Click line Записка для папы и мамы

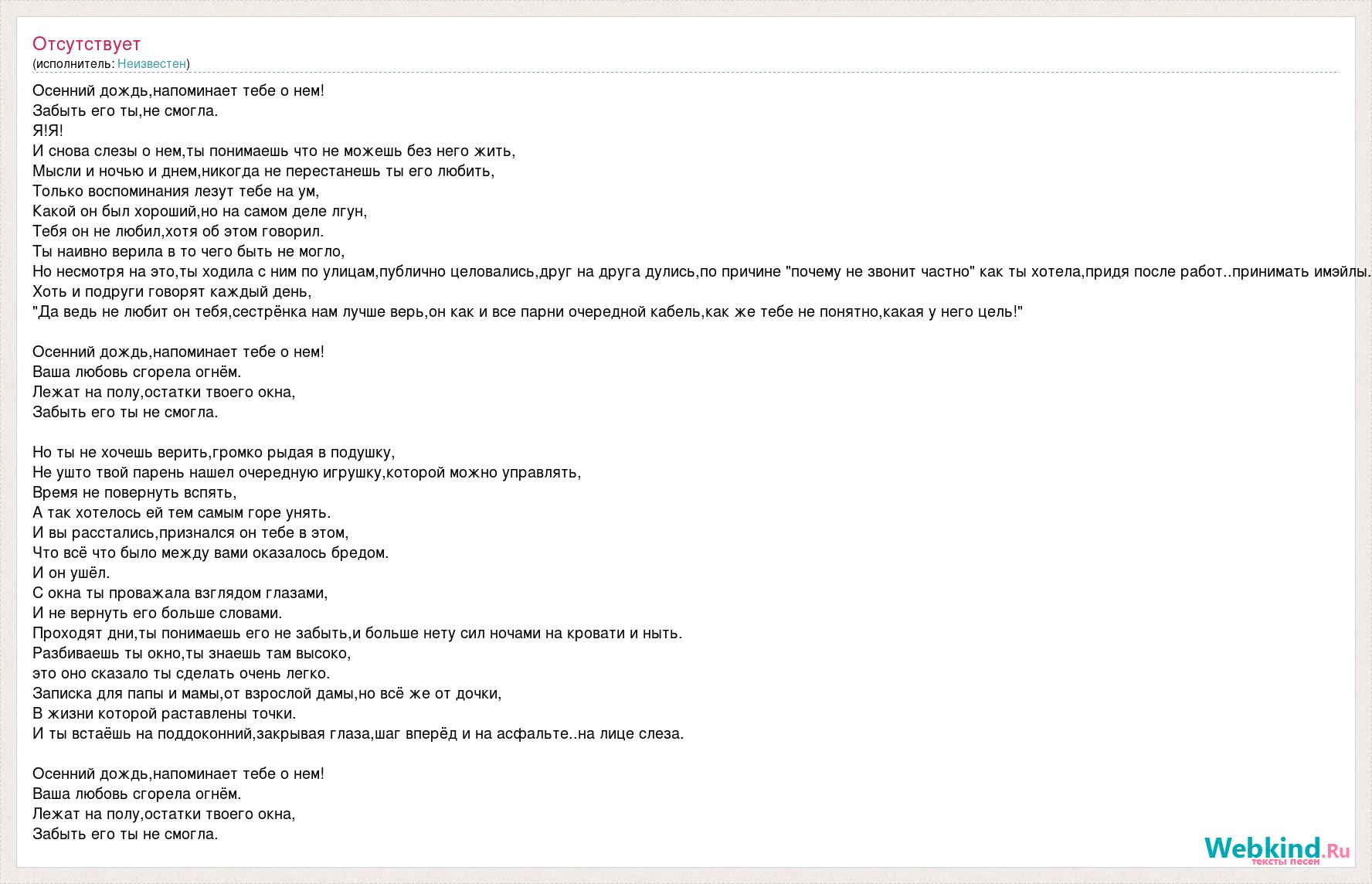point(267,693)
